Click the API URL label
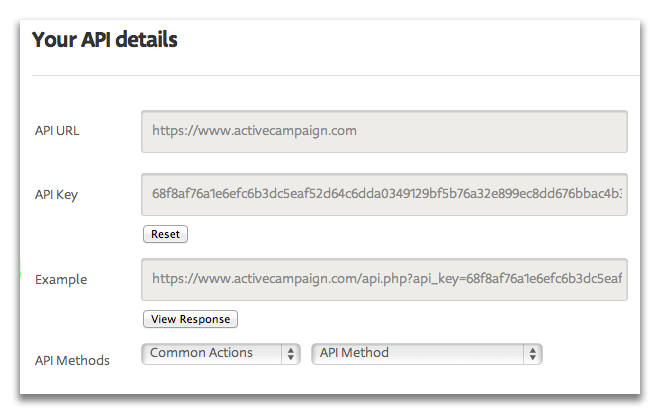Screen dimensions: 660x414 57,131
